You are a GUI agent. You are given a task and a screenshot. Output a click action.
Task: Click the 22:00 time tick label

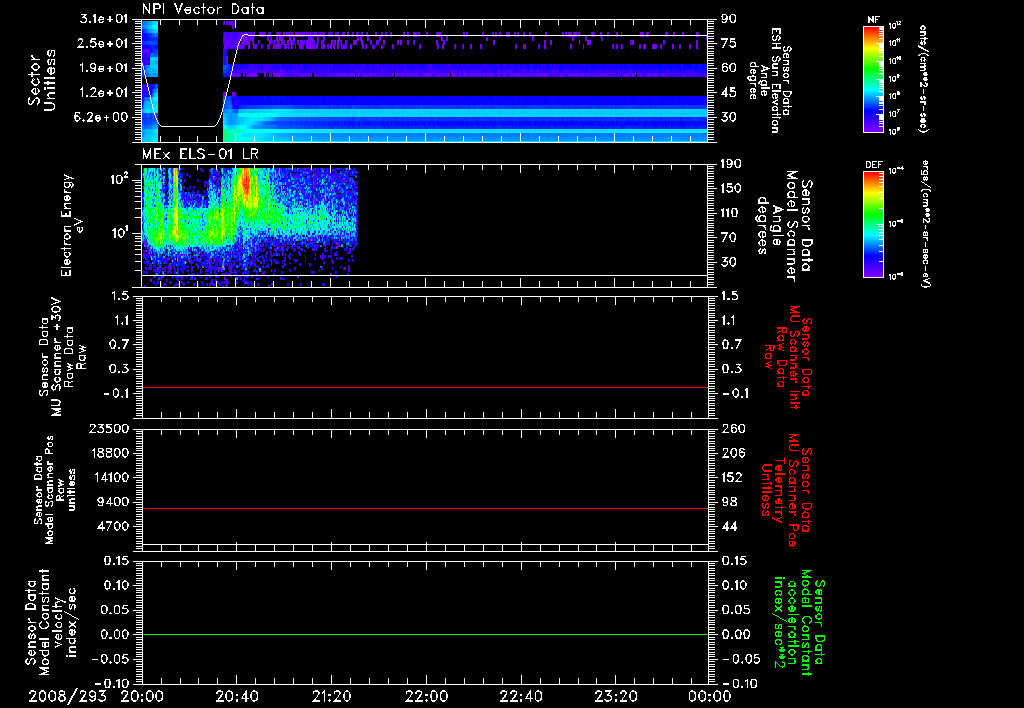(426, 696)
